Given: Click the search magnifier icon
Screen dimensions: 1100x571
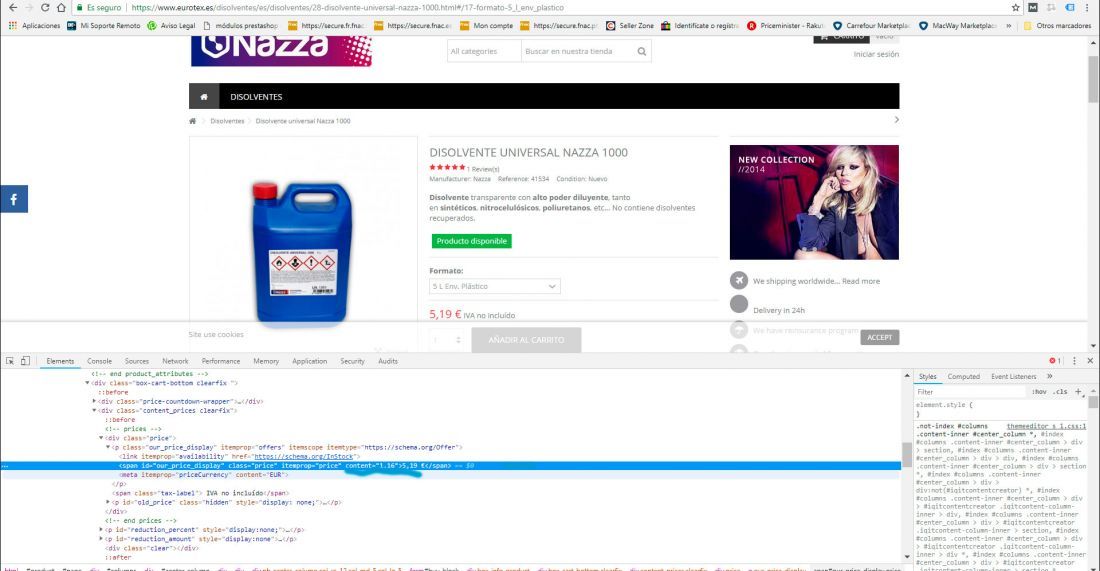Looking at the screenshot, I should tap(641, 51).
